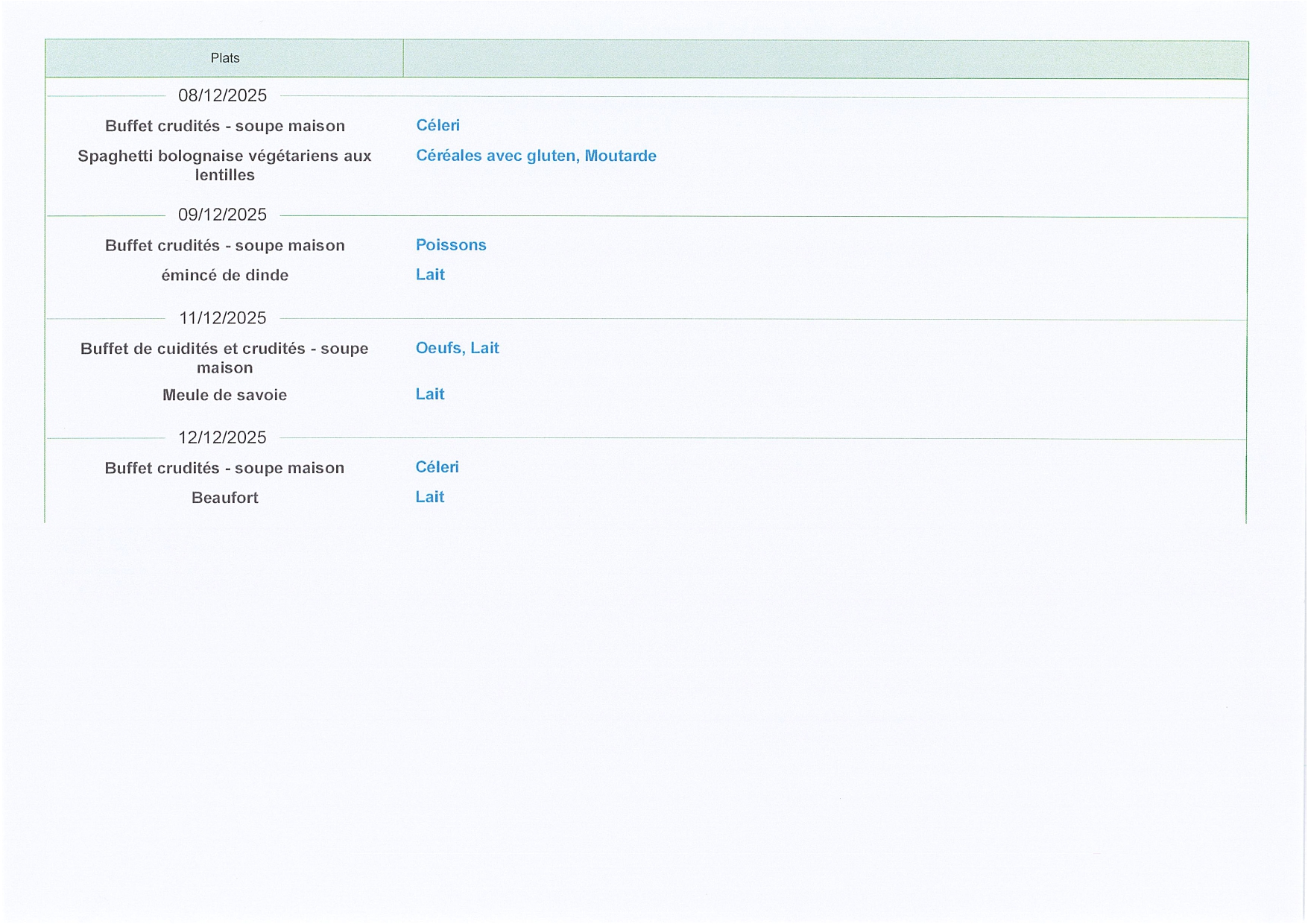
Task: Select the Spaghetti bolognaise végétariens aux lentilles dish
Action: pos(224,165)
